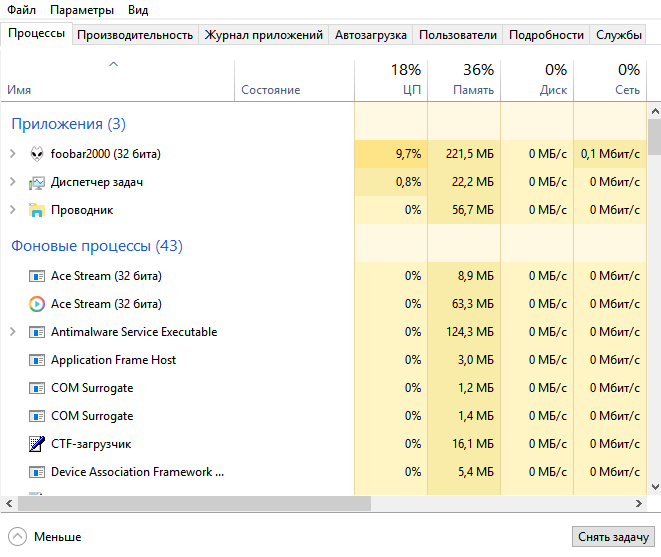Click the Application Frame Host icon
Image resolution: width=661 pixels, height=557 pixels.
click(x=37, y=360)
